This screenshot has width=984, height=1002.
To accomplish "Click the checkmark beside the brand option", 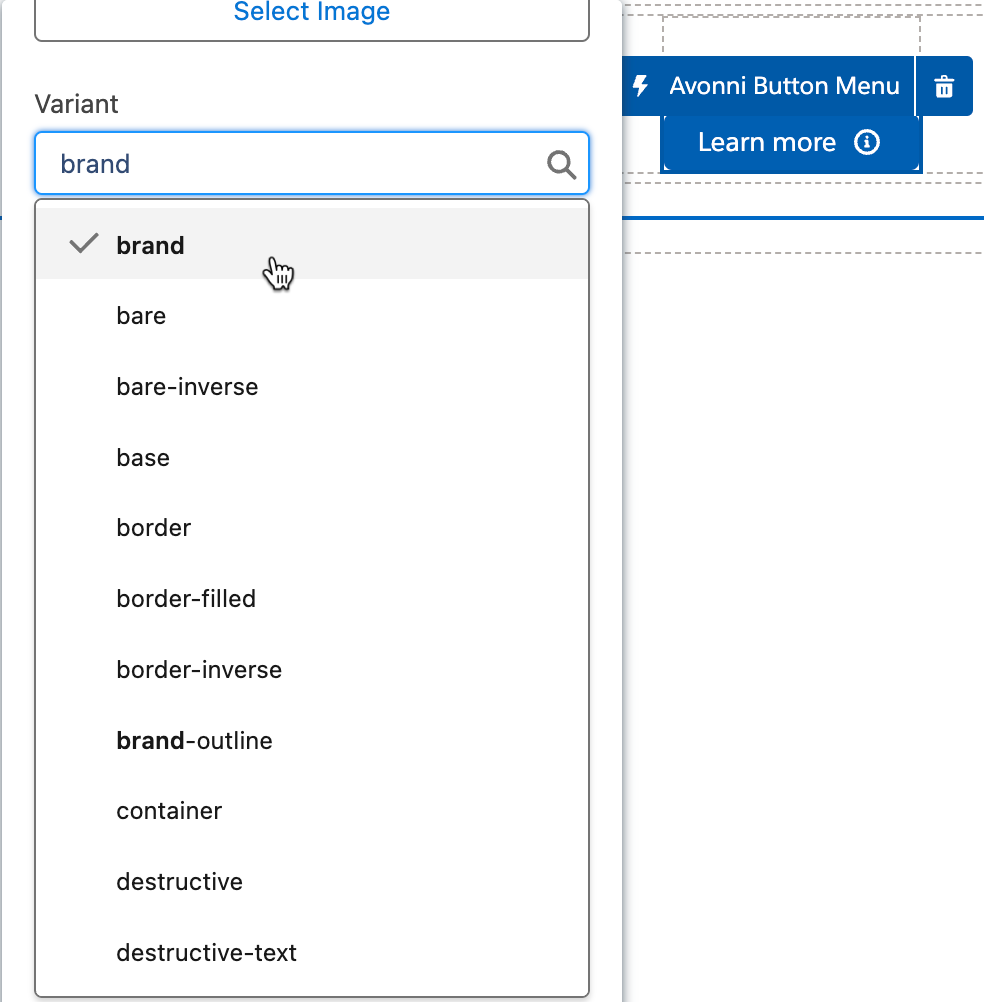I will point(84,244).
